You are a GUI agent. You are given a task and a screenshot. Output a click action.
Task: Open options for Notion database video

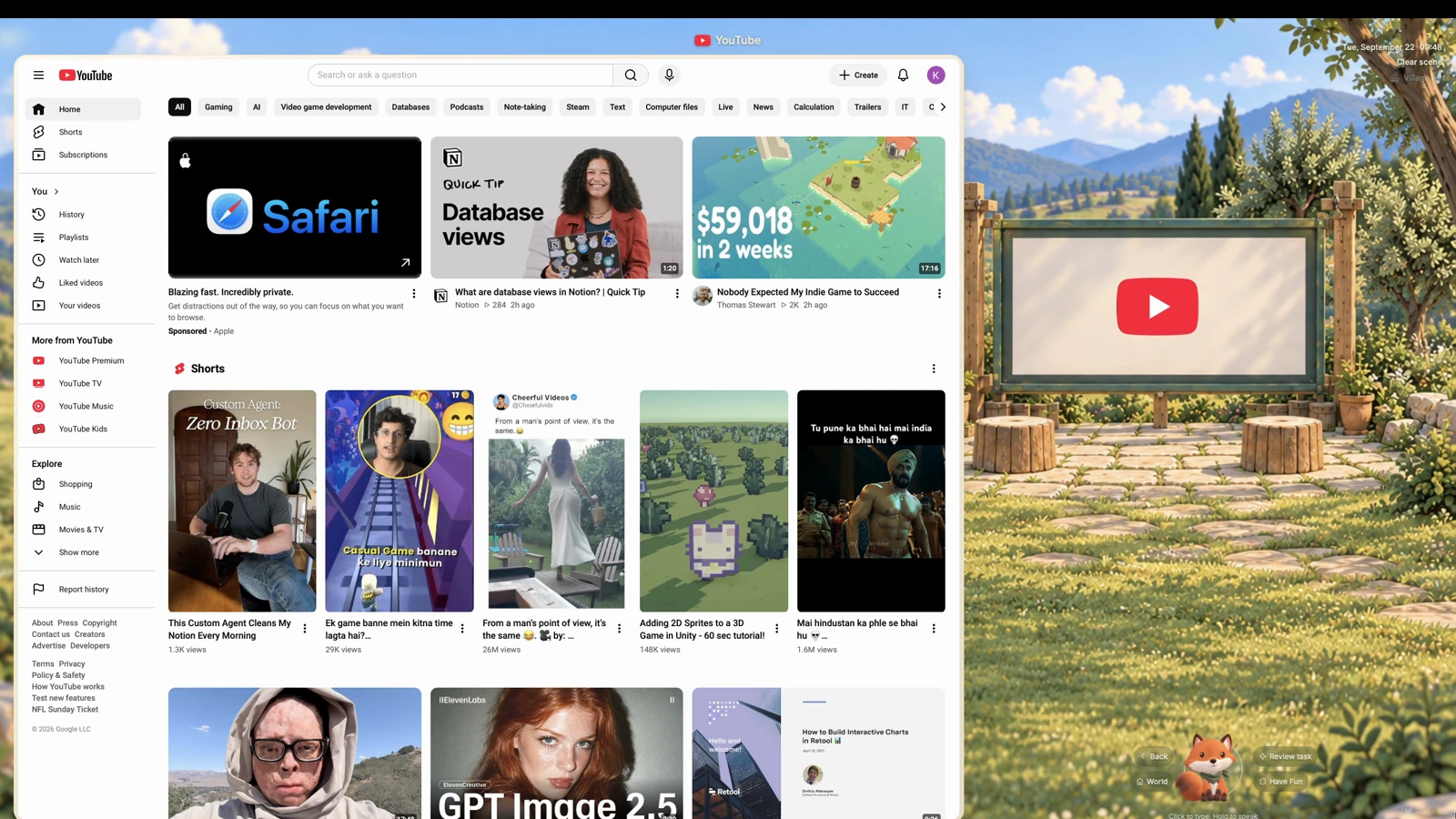[676, 293]
